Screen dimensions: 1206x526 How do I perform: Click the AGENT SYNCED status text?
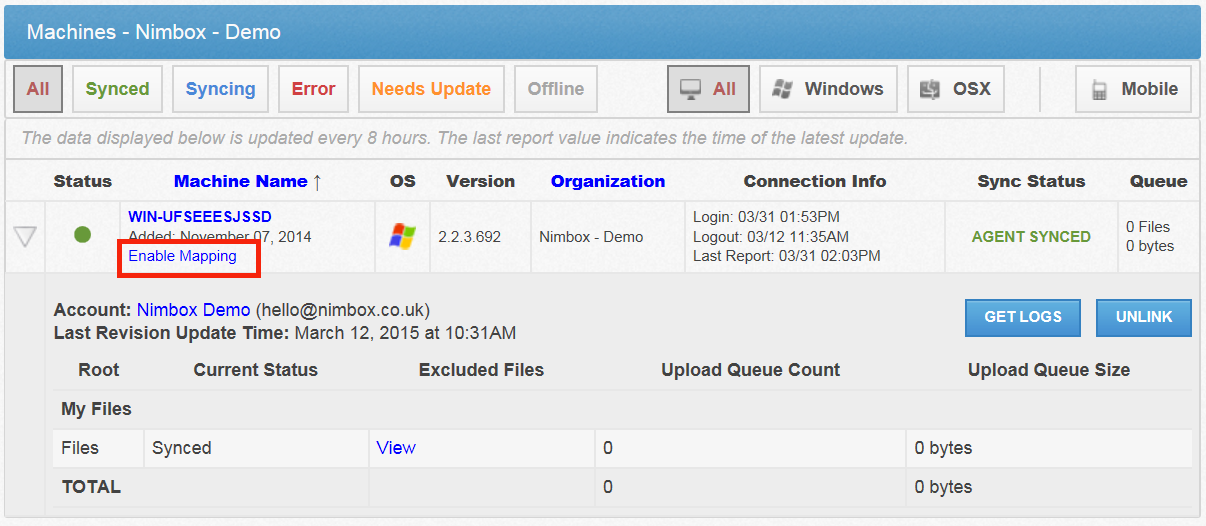coord(1031,237)
